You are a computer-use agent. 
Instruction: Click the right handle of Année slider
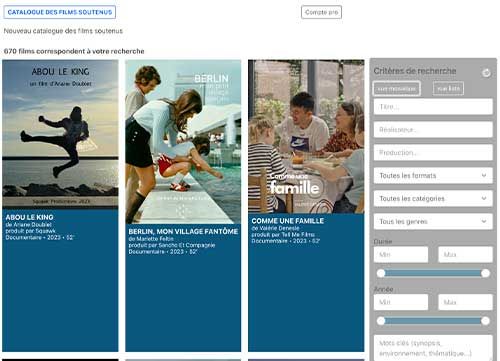tap(485, 321)
